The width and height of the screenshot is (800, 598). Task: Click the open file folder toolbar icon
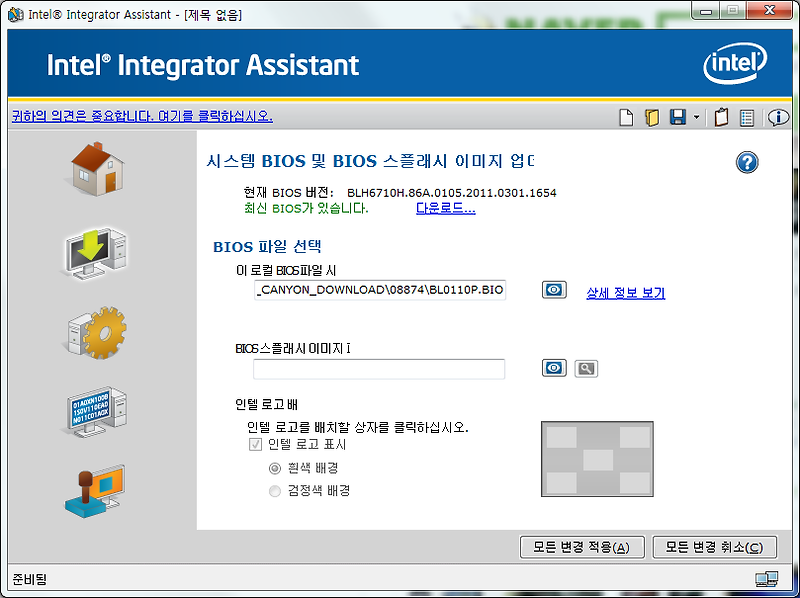[x=652, y=118]
